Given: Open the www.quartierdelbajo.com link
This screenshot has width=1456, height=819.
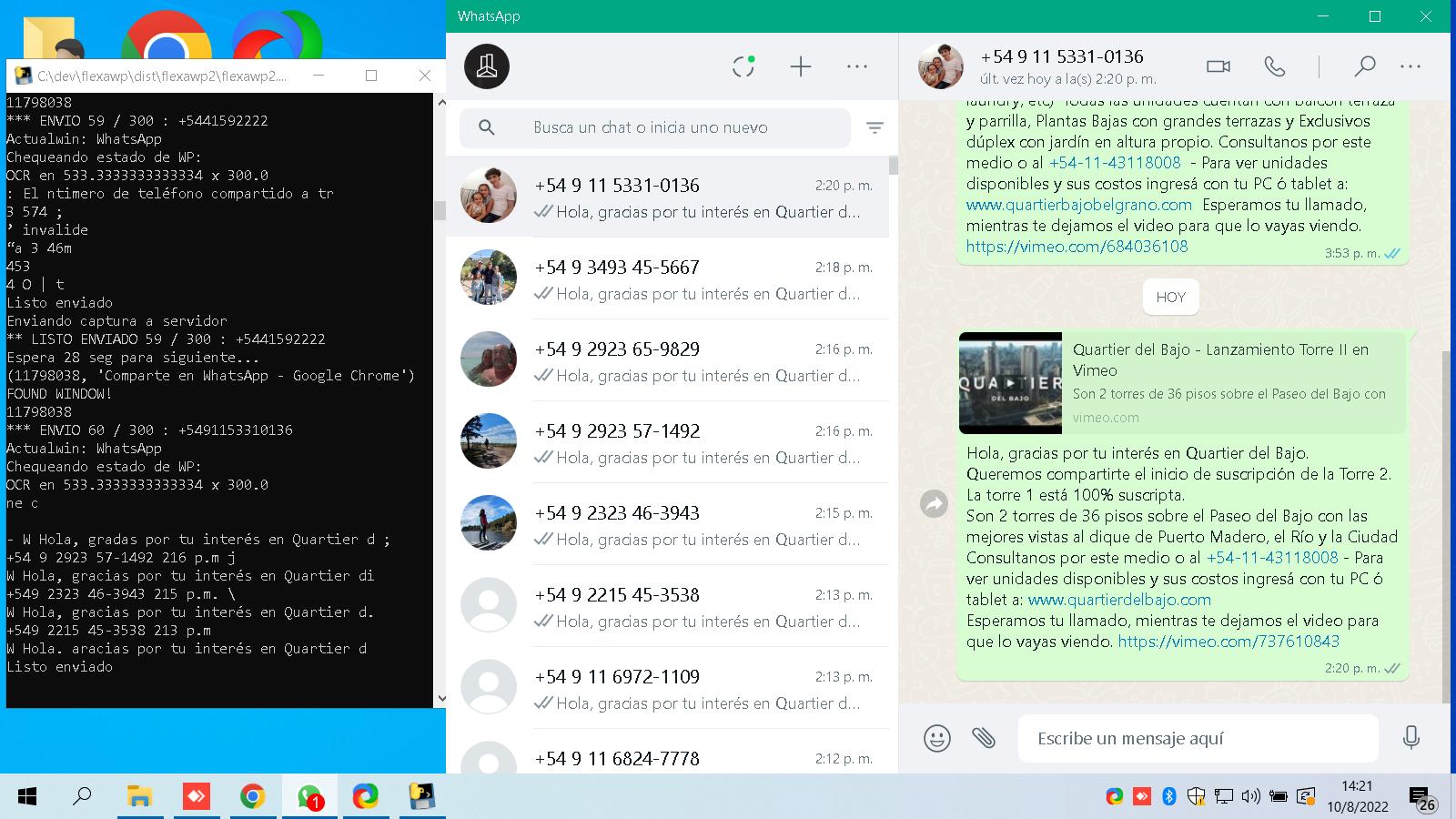Looking at the screenshot, I should point(1119,600).
